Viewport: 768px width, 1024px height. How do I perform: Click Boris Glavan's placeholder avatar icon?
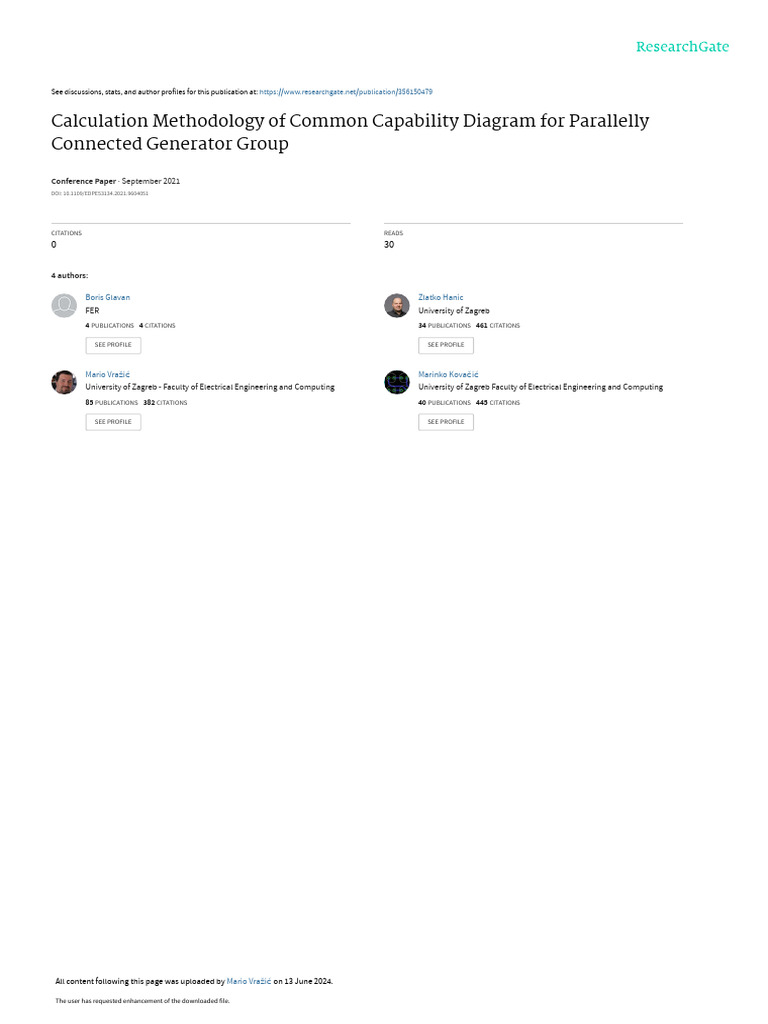click(x=64, y=306)
